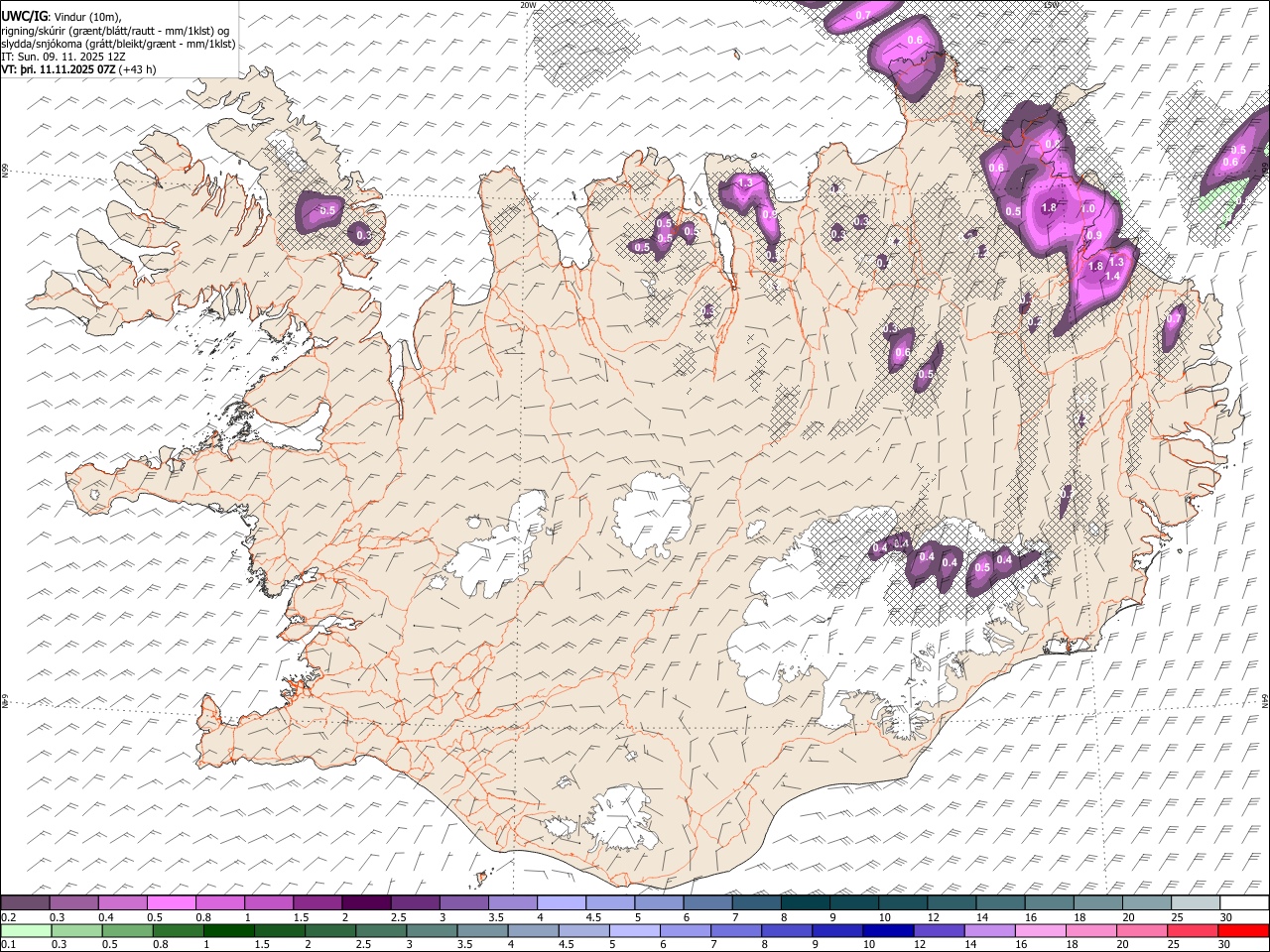Image resolution: width=1270 pixels, height=952 pixels.
Task: Select the 'rigning/skúrir' legend description line
Action: pyautogui.click(x=115, y=31)
